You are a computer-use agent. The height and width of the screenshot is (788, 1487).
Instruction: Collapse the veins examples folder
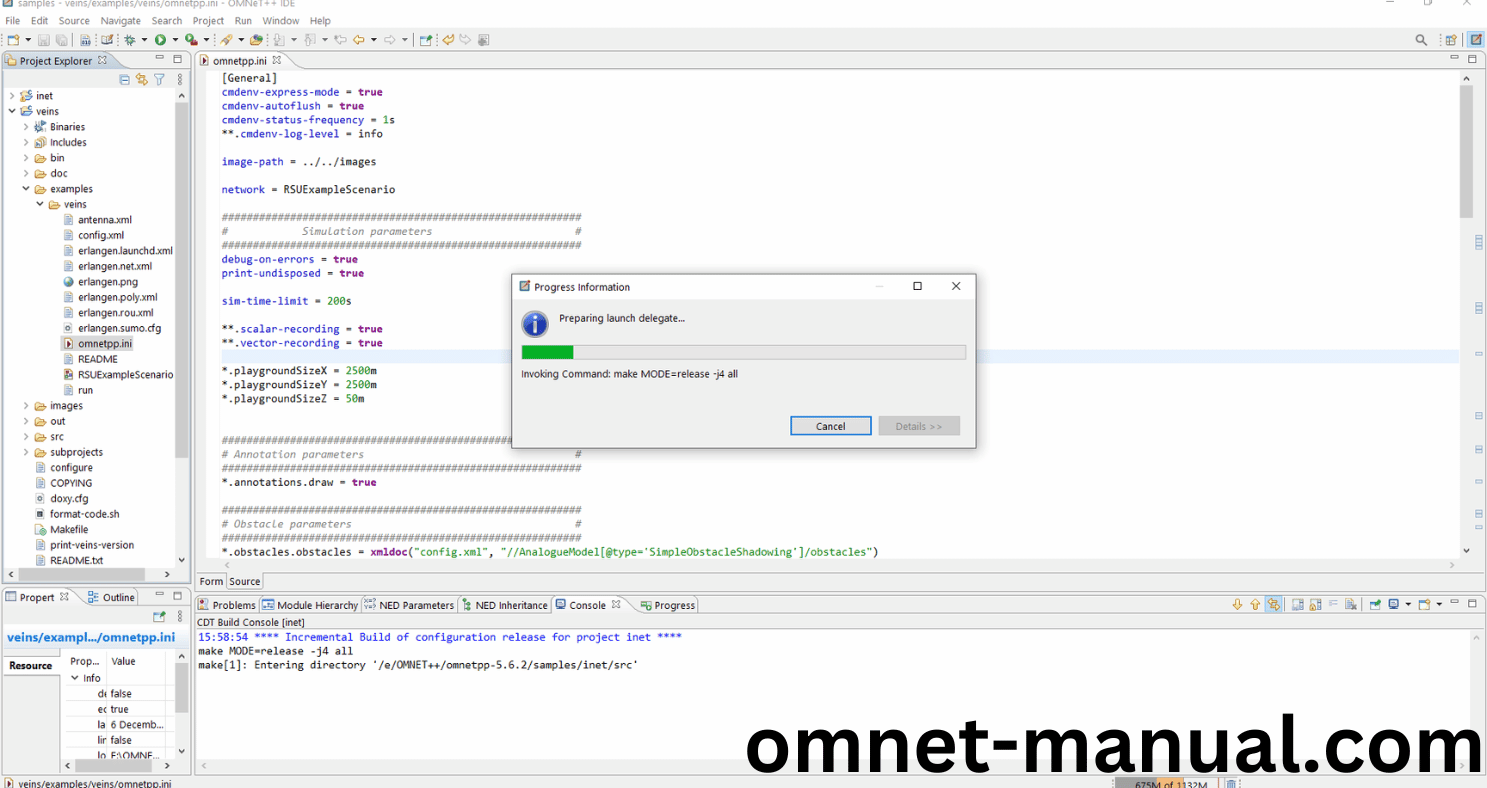point(40,204)
